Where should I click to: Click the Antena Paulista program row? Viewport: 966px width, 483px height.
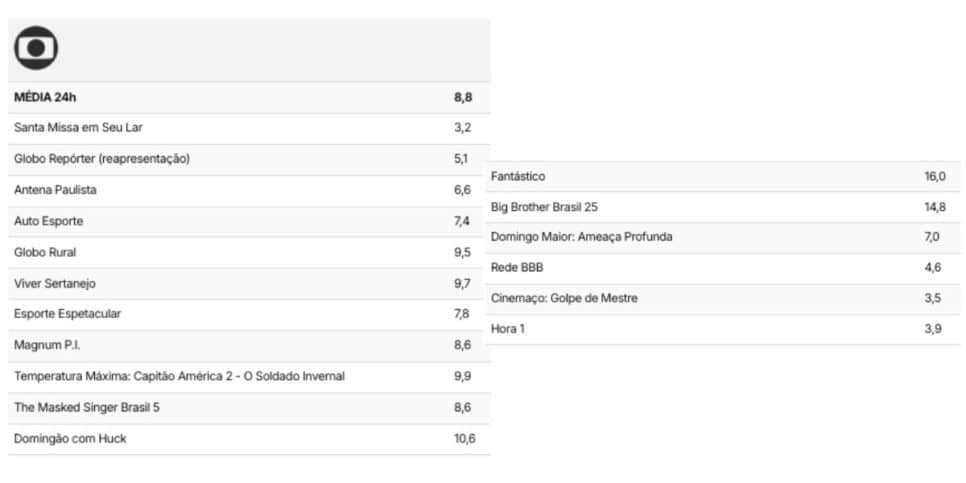click(x=249, y=190)
